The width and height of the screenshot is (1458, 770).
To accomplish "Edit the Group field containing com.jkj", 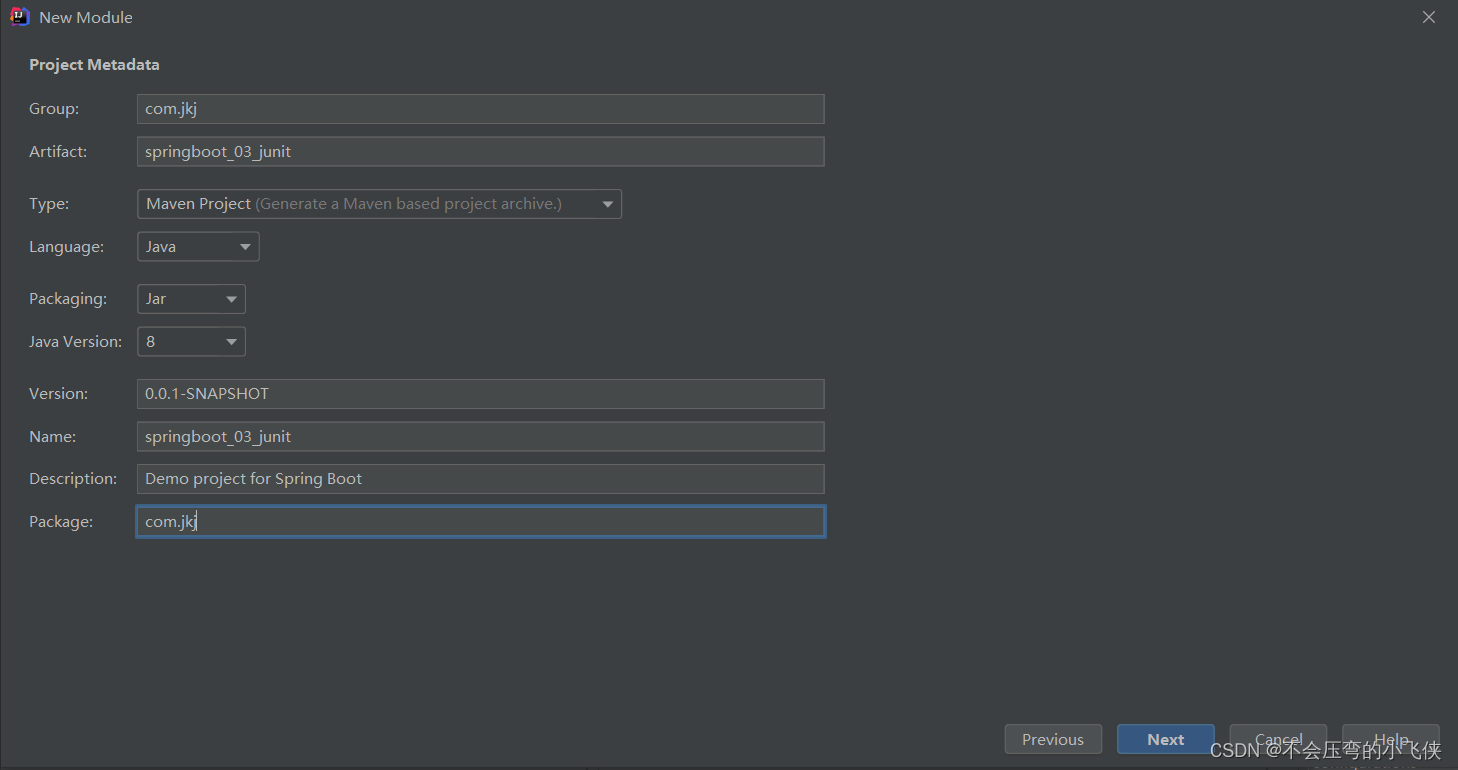I will pos(480,109).
